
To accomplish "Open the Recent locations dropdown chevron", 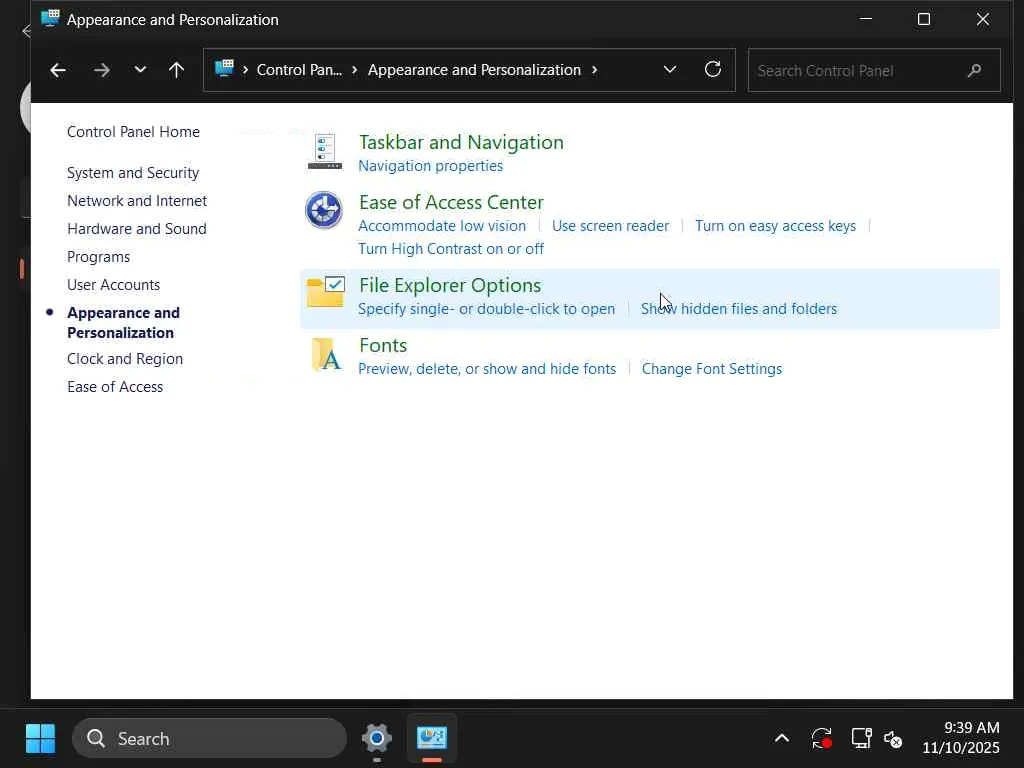I will tap(140, 70).
